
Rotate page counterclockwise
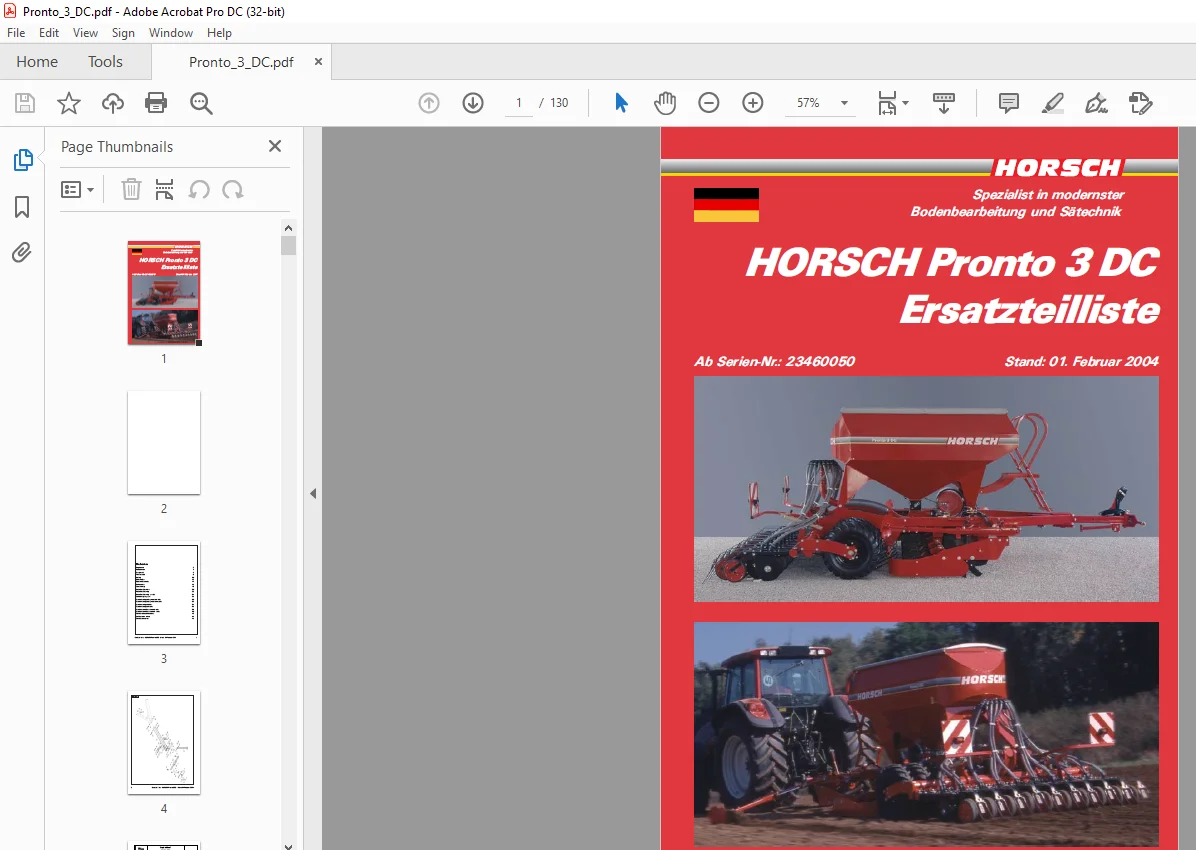point(199,189)
